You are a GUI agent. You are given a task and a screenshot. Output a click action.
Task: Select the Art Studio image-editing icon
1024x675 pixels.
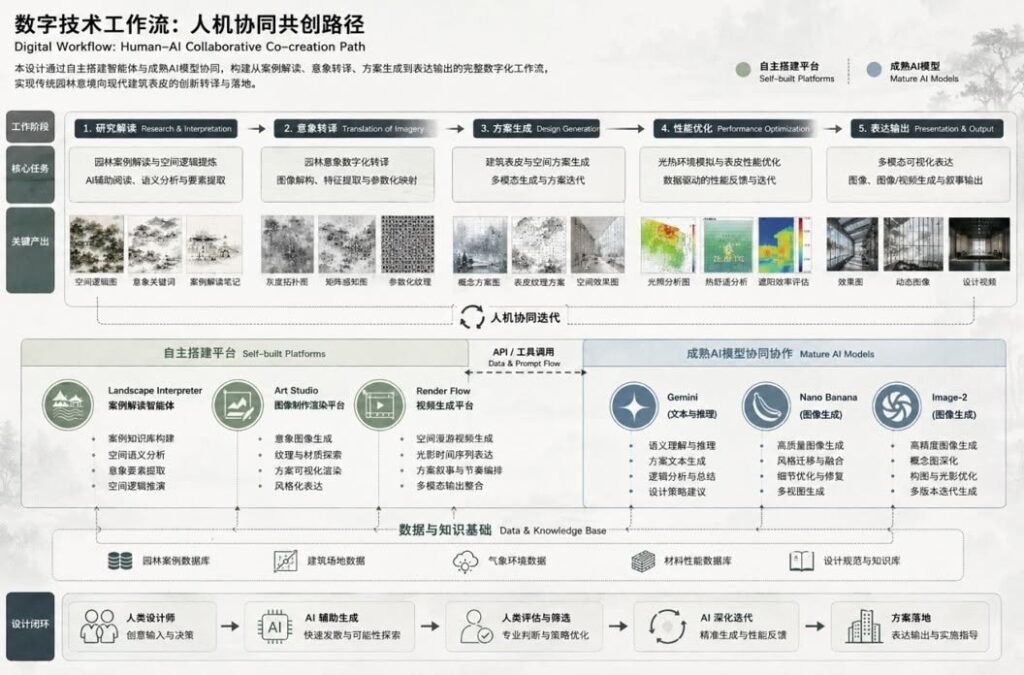238,405
